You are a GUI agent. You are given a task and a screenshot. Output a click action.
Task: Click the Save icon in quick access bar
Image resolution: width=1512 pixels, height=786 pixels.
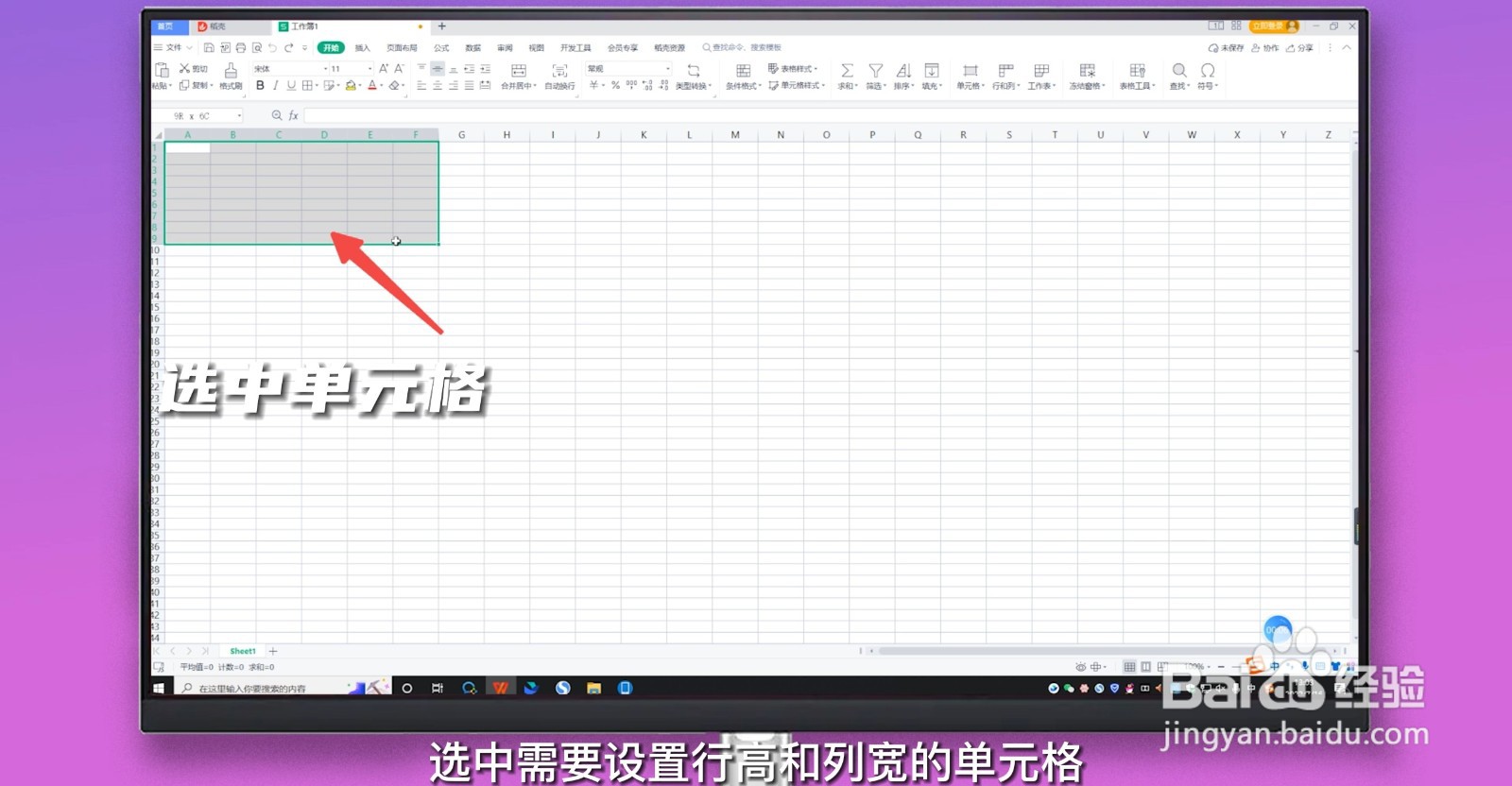(209, 47)
